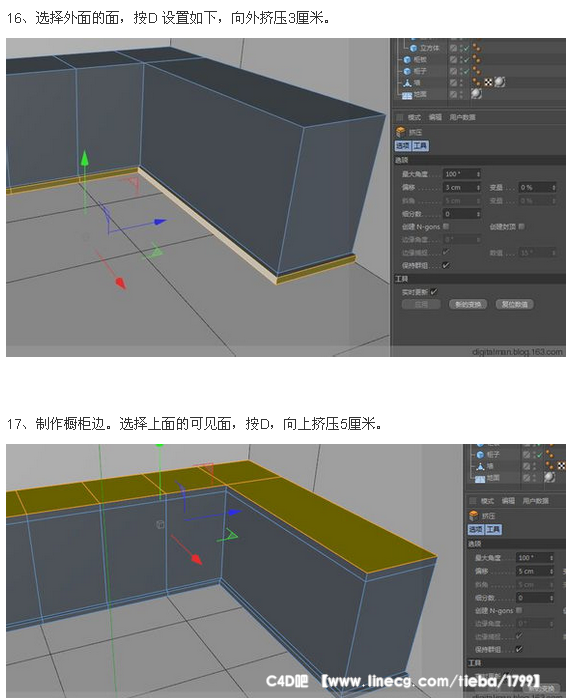Click the stepper arrows of the 3 cm field
This screenshot has width=566, height=698.
click(478, 187)
